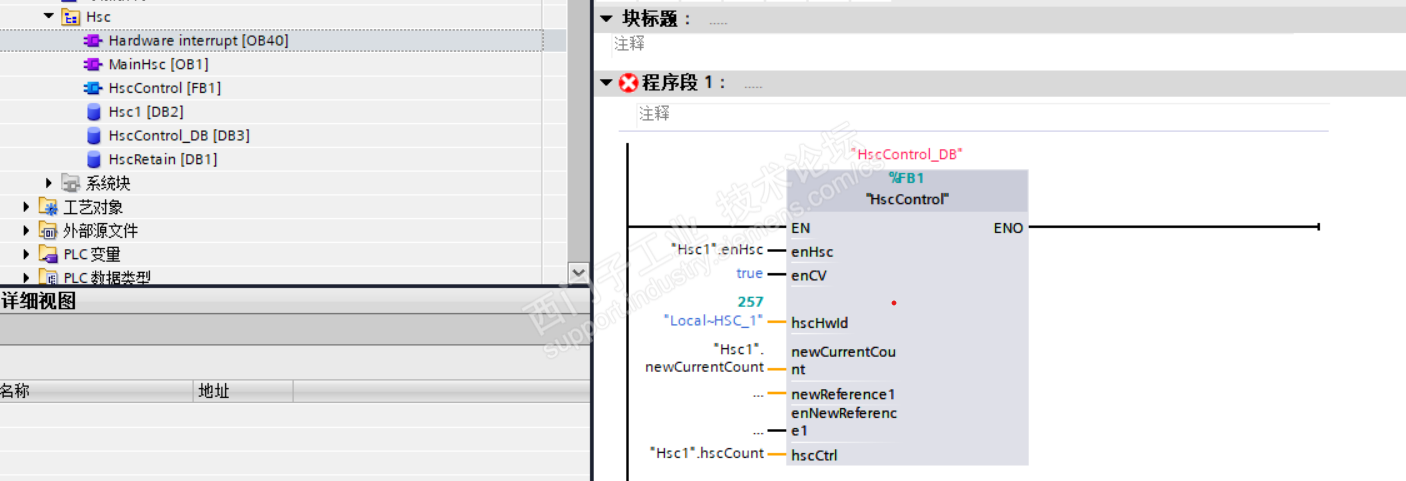Click the HscRetain DB1 database icon
This screenshot has width=1406, height=481.
93,160
